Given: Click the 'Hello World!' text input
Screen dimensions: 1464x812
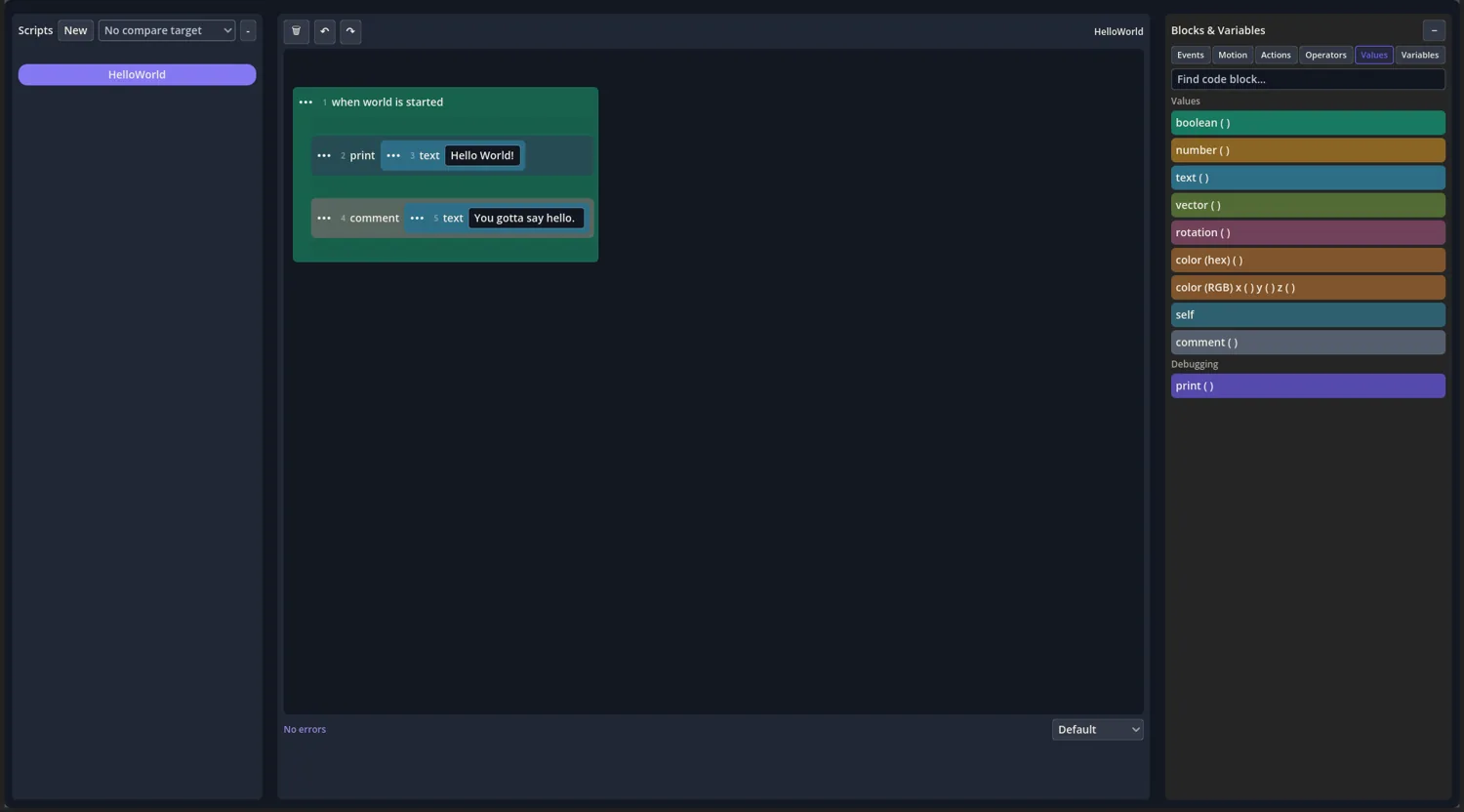Looking at the screenshot, I should [482, 156].
